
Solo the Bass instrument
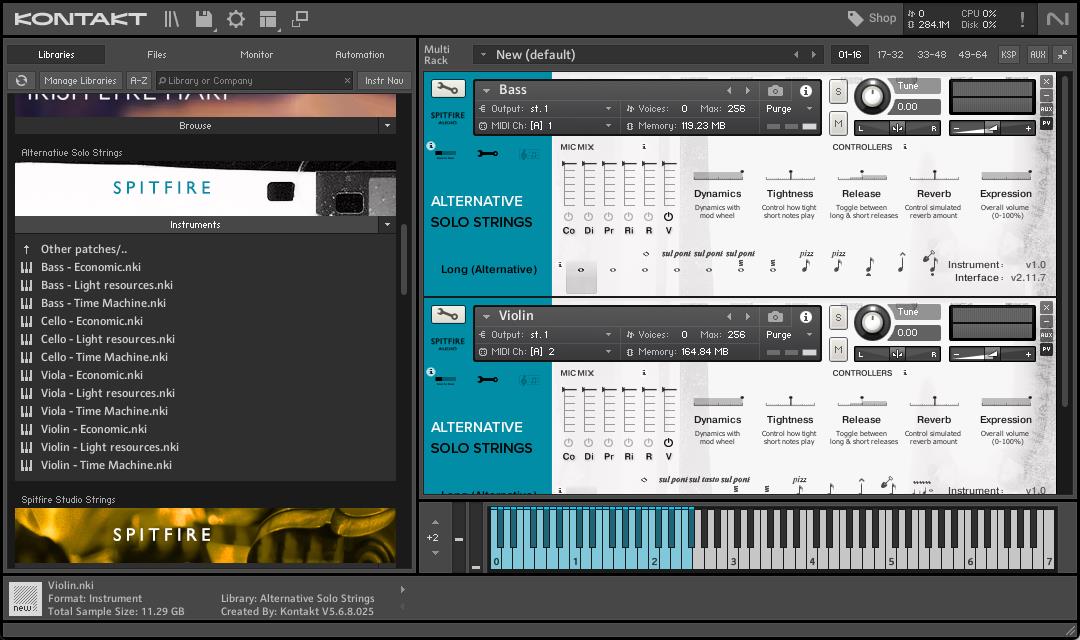[838, 92]
